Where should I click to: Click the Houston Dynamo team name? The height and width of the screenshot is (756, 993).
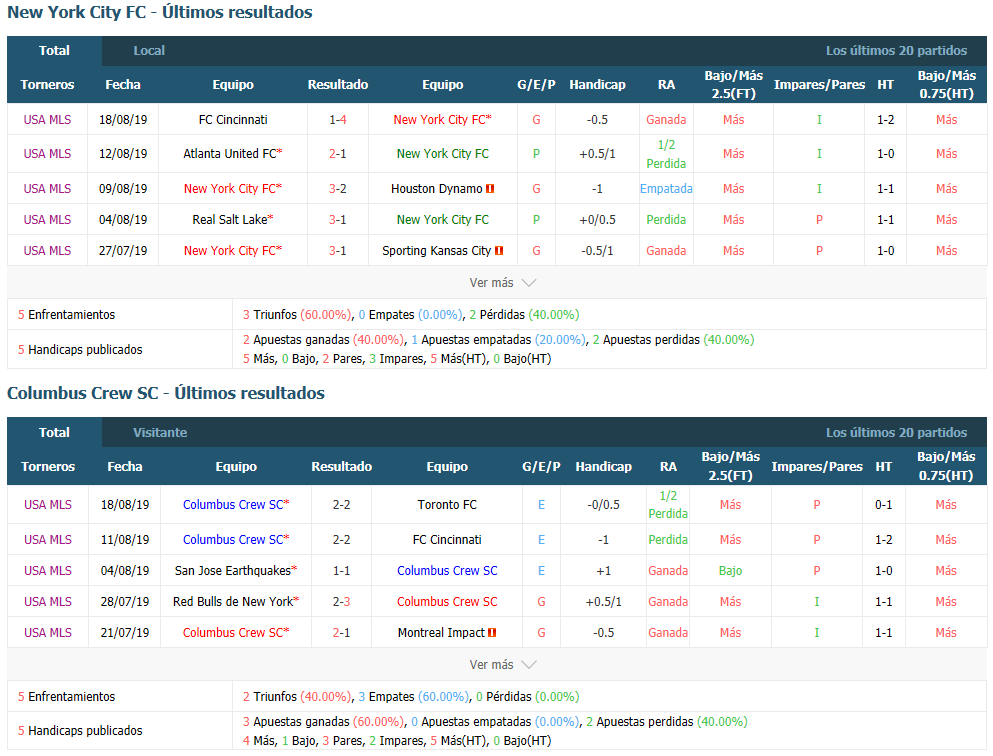437,189
